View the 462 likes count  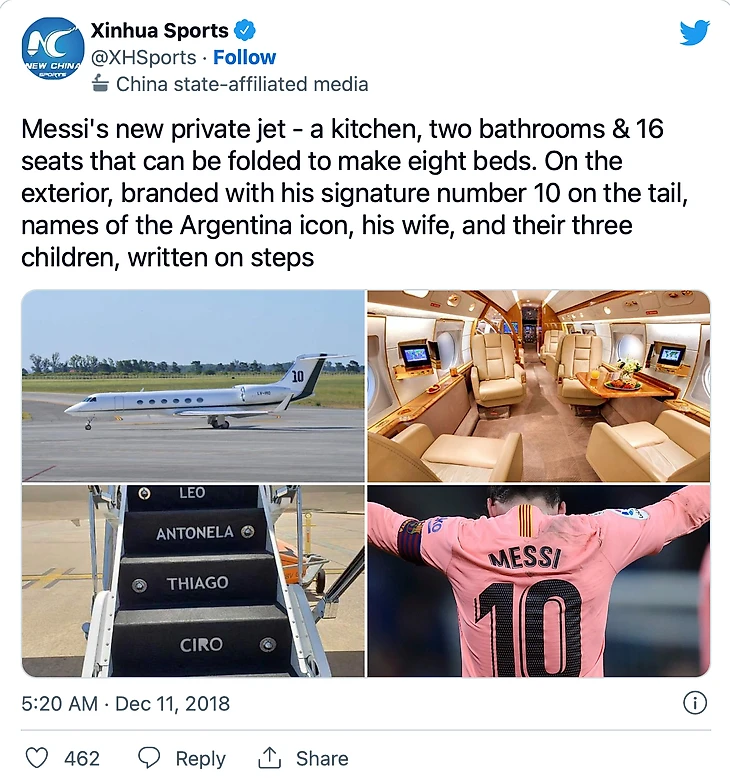pos(82,759)
